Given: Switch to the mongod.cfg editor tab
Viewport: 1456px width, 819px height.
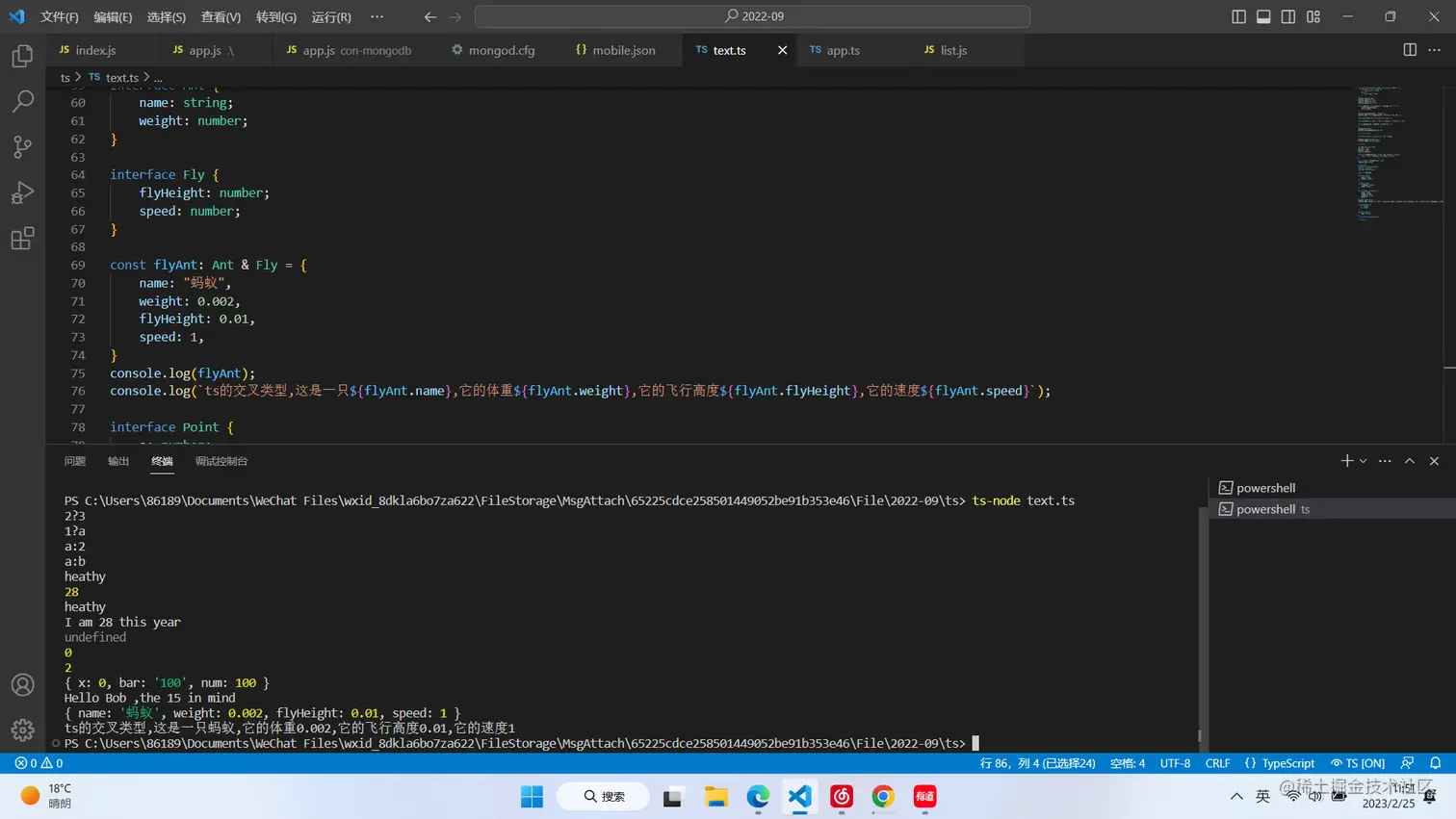Looking at the screenshot, I should 501,50.
